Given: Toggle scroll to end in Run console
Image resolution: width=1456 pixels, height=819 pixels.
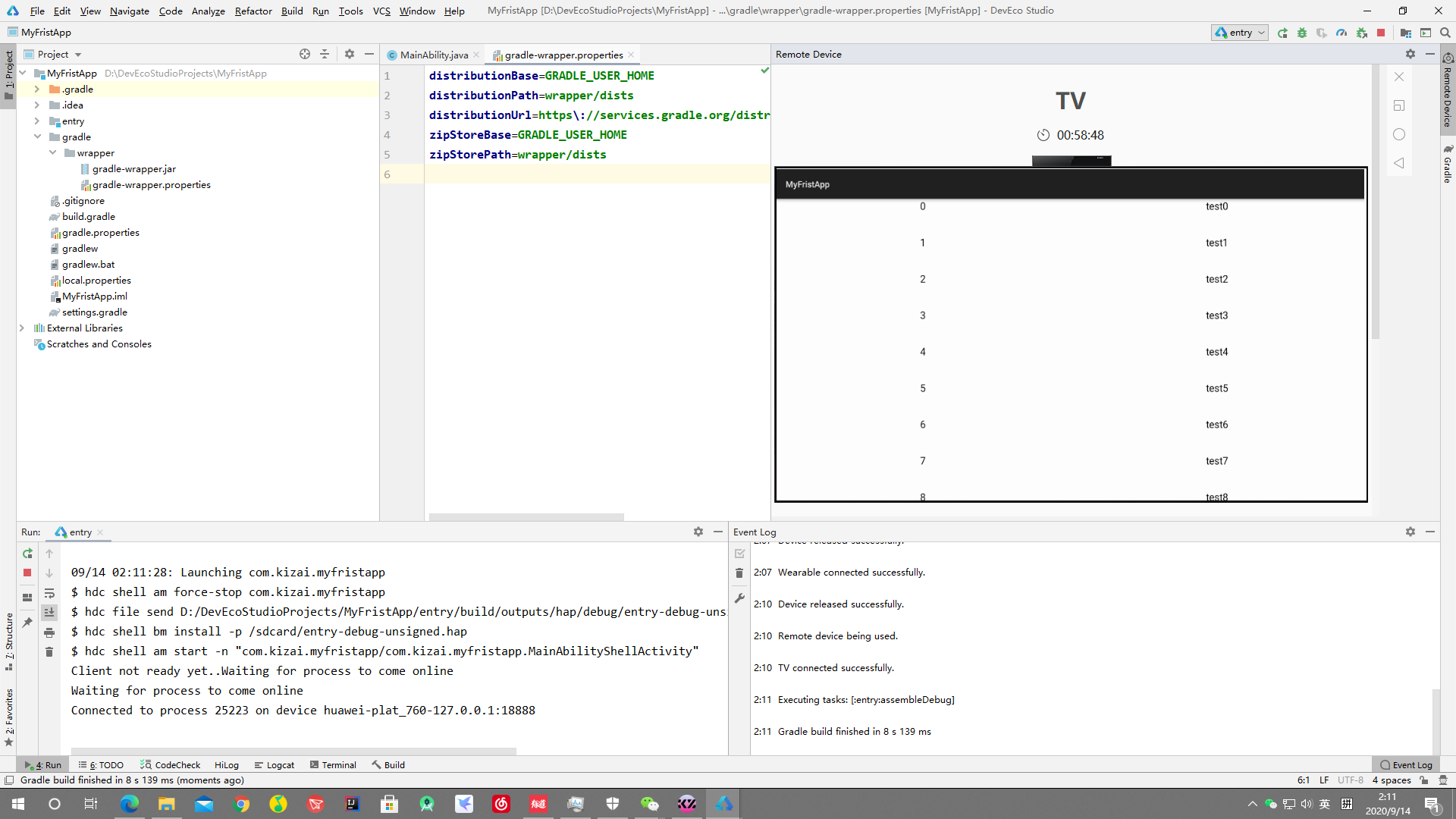Looking at the screenshot, I should pyautogui.click(x=49, y=613).
